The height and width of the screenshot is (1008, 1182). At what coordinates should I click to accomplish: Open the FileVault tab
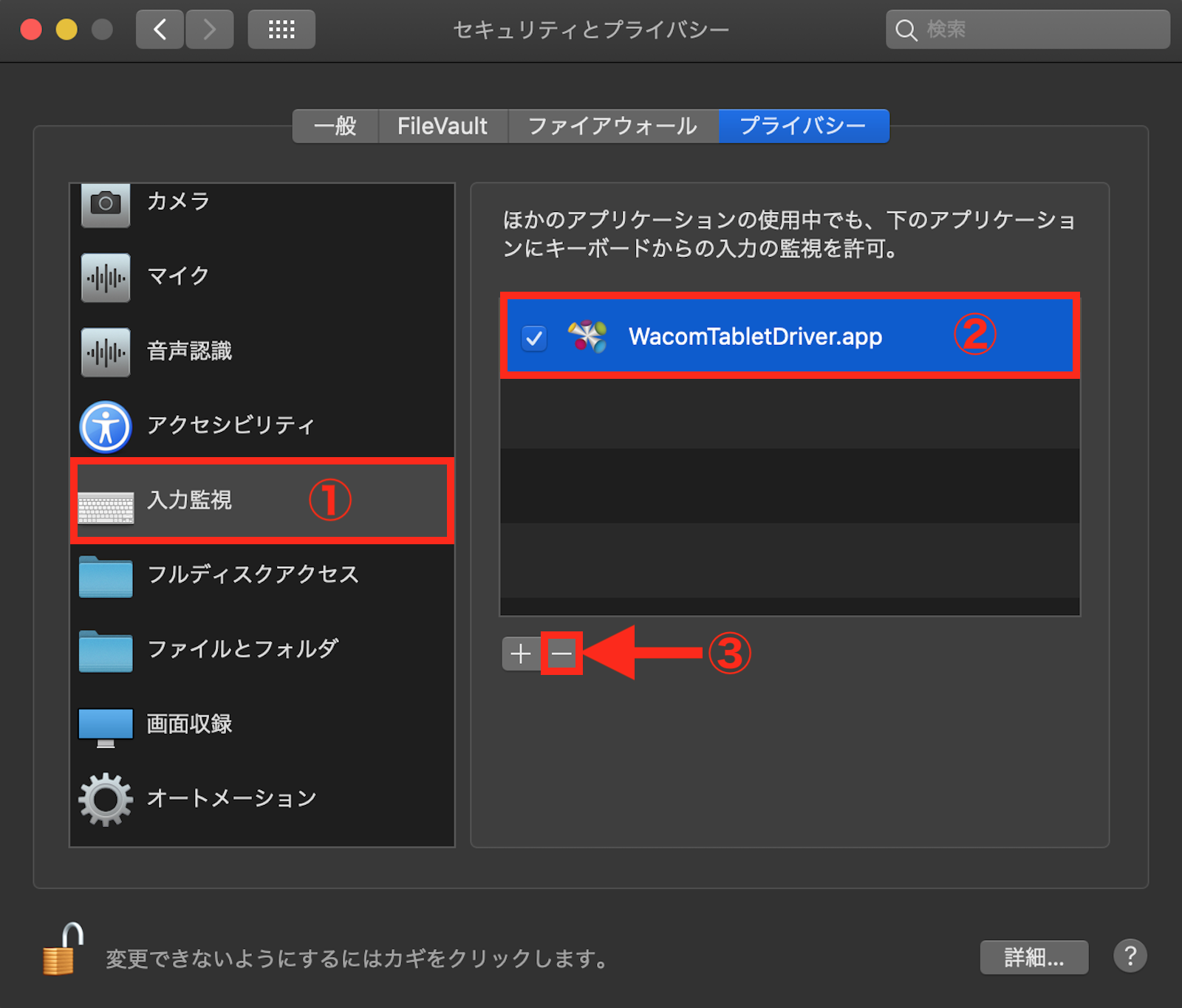[x=443, y=126]
